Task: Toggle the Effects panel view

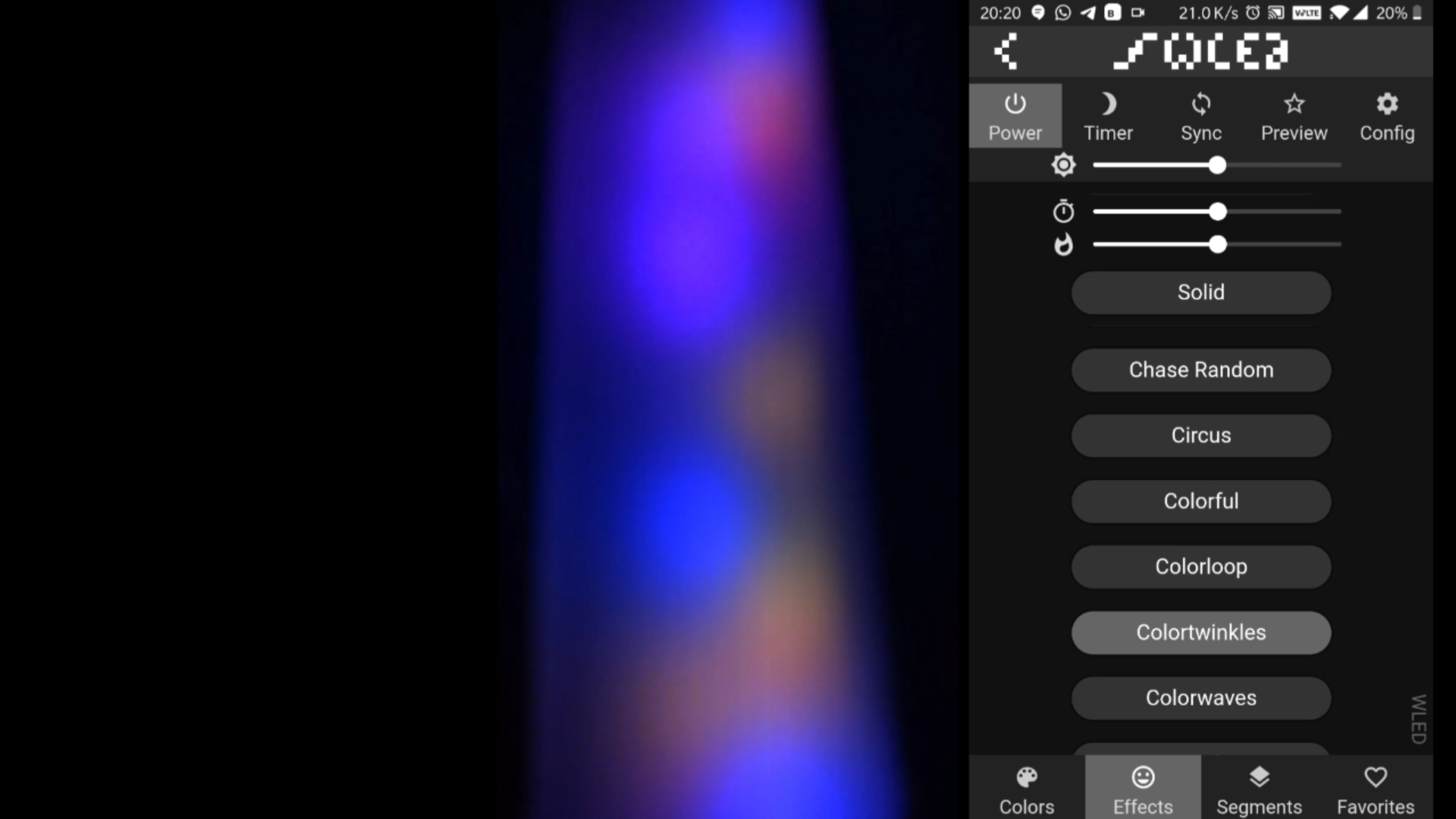Action: pyautogui.click(x=1143, y=788)
